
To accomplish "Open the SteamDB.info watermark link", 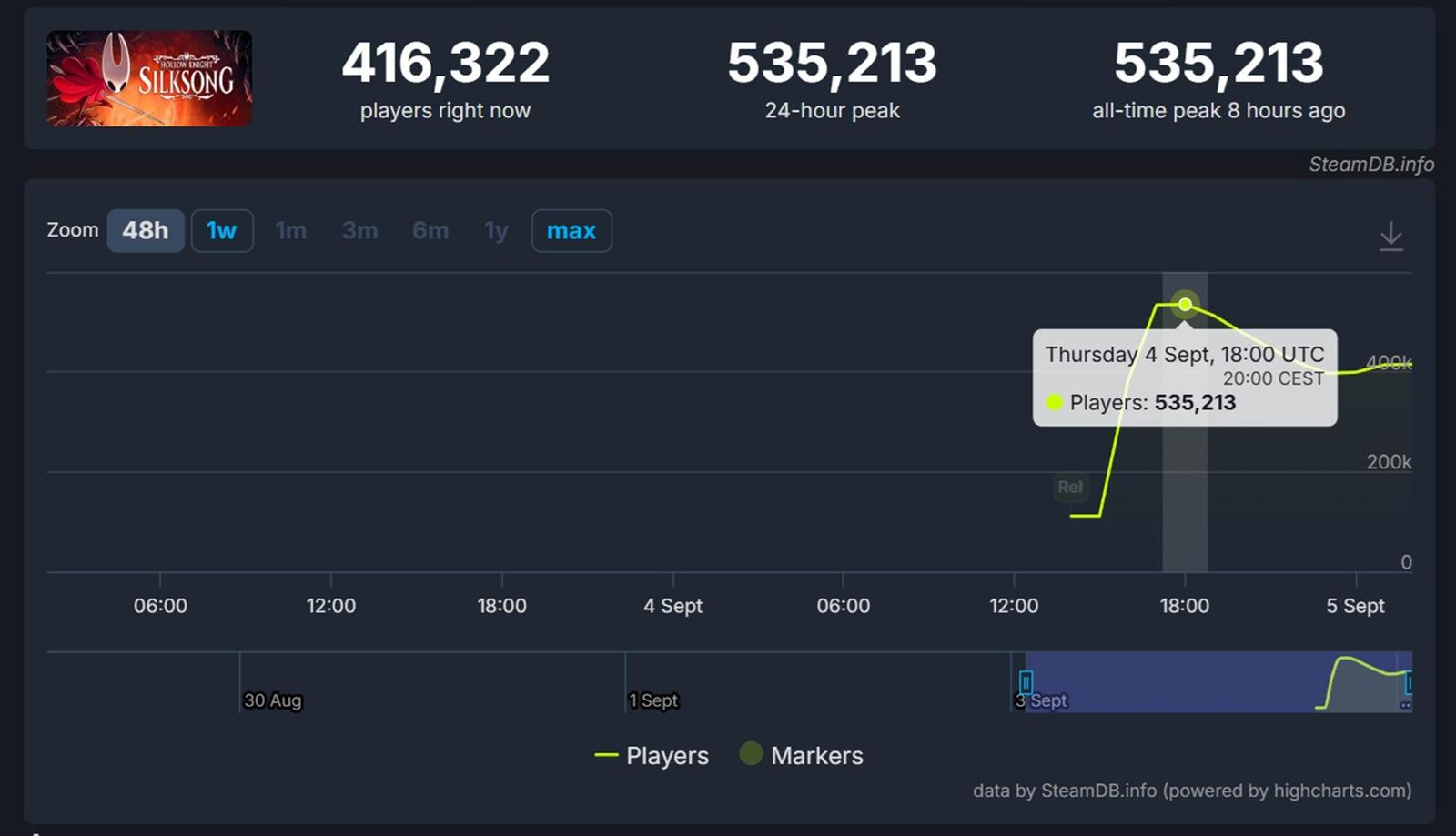I will [1370, 165].
